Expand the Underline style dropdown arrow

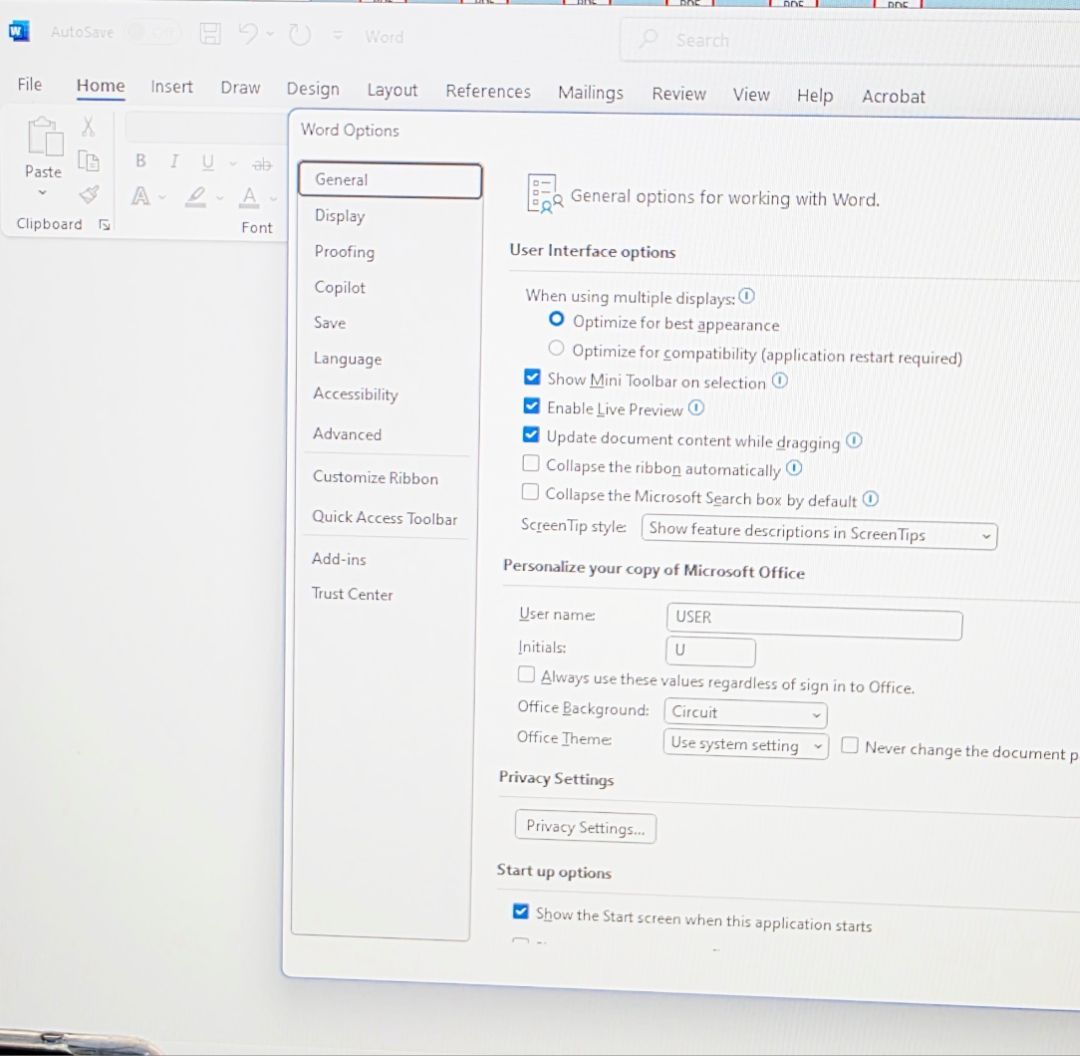pos(233,164)
